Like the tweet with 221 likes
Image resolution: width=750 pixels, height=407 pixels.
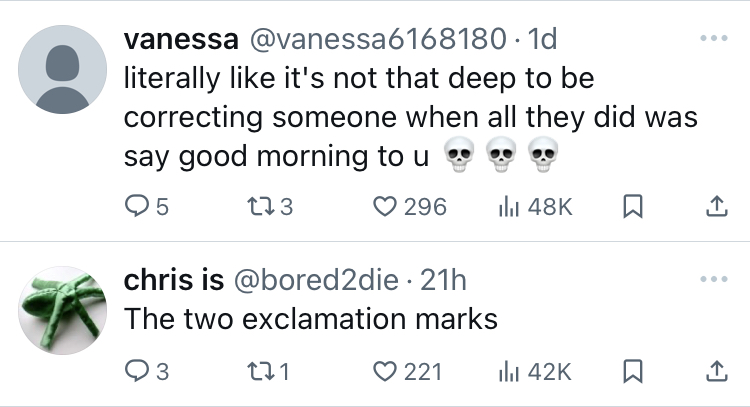407,371
